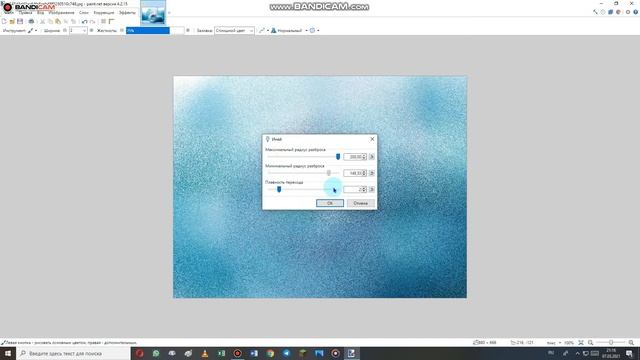Viewport: 640px width, 360px height.
Task: Open Word from the taskbar
Action: pyautogui.click(x=254, y=353)
